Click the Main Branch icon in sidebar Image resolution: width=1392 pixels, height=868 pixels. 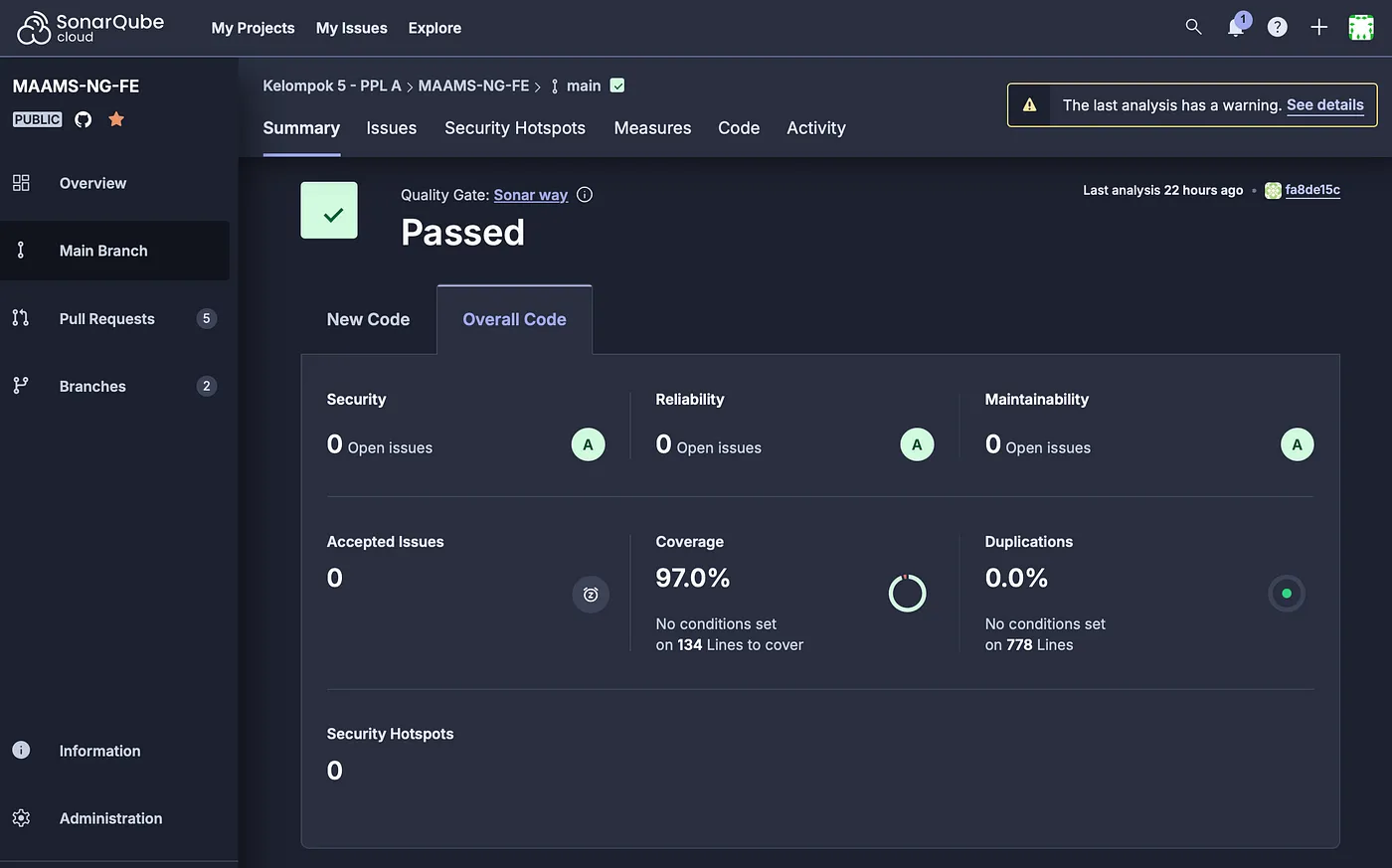tap(21, 251)
